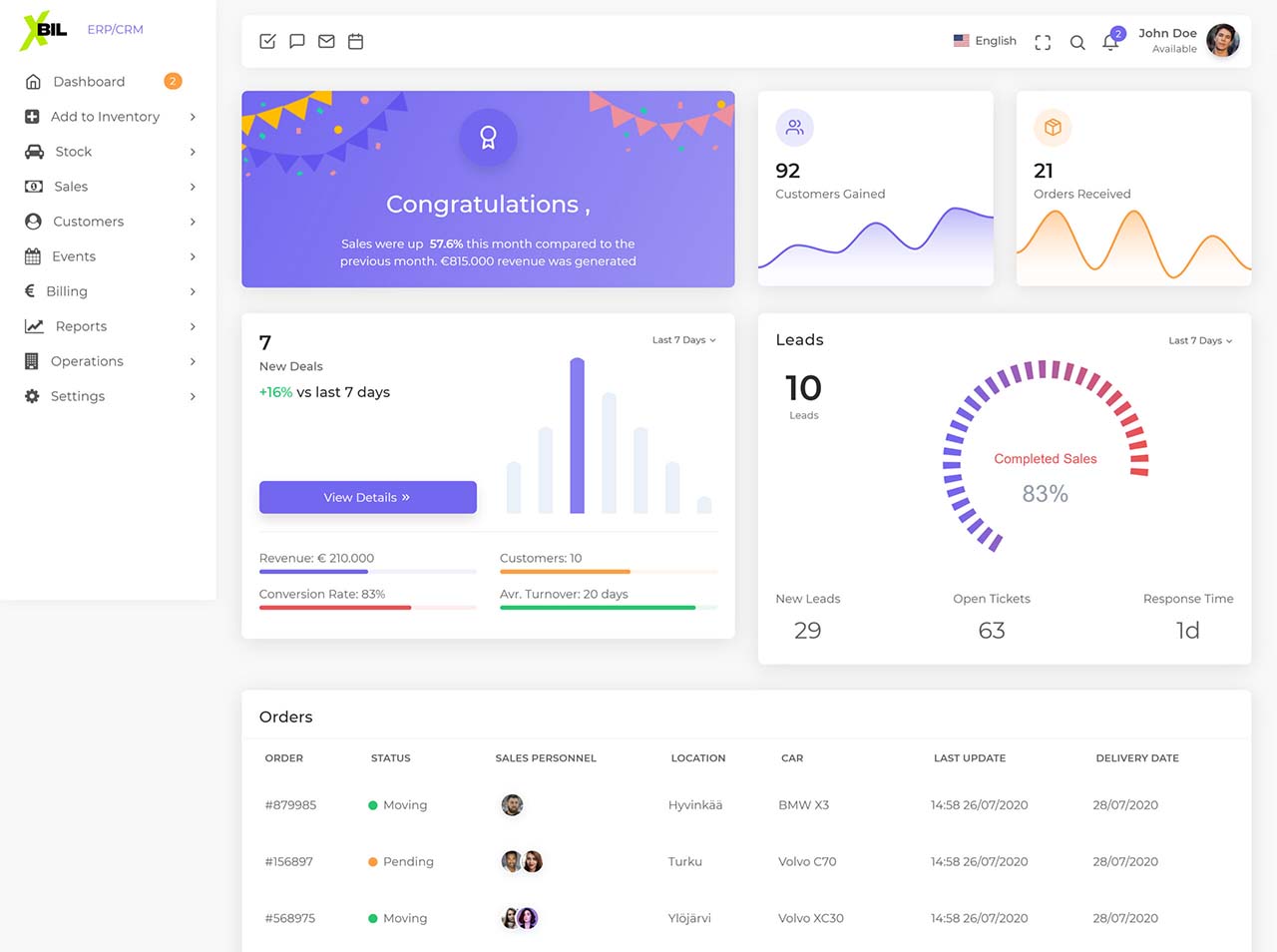Open John Doe profile avatar
The width and height of the screenshot is (1277, 952).
click(1222, 40)
